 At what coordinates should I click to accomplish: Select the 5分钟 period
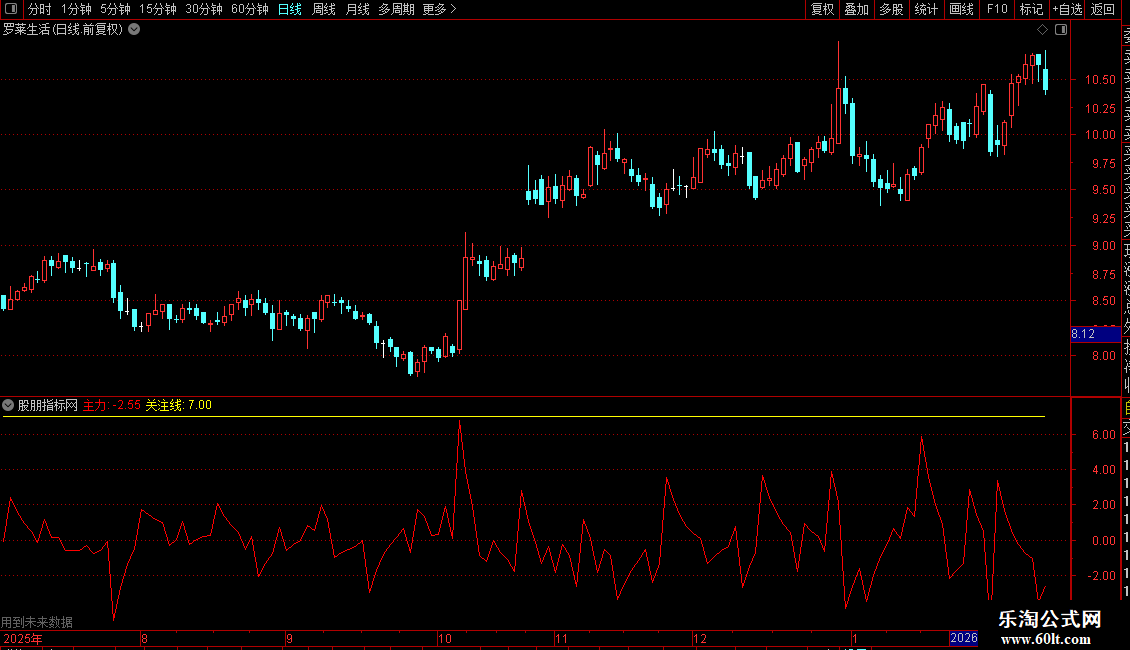click(115, 9)
